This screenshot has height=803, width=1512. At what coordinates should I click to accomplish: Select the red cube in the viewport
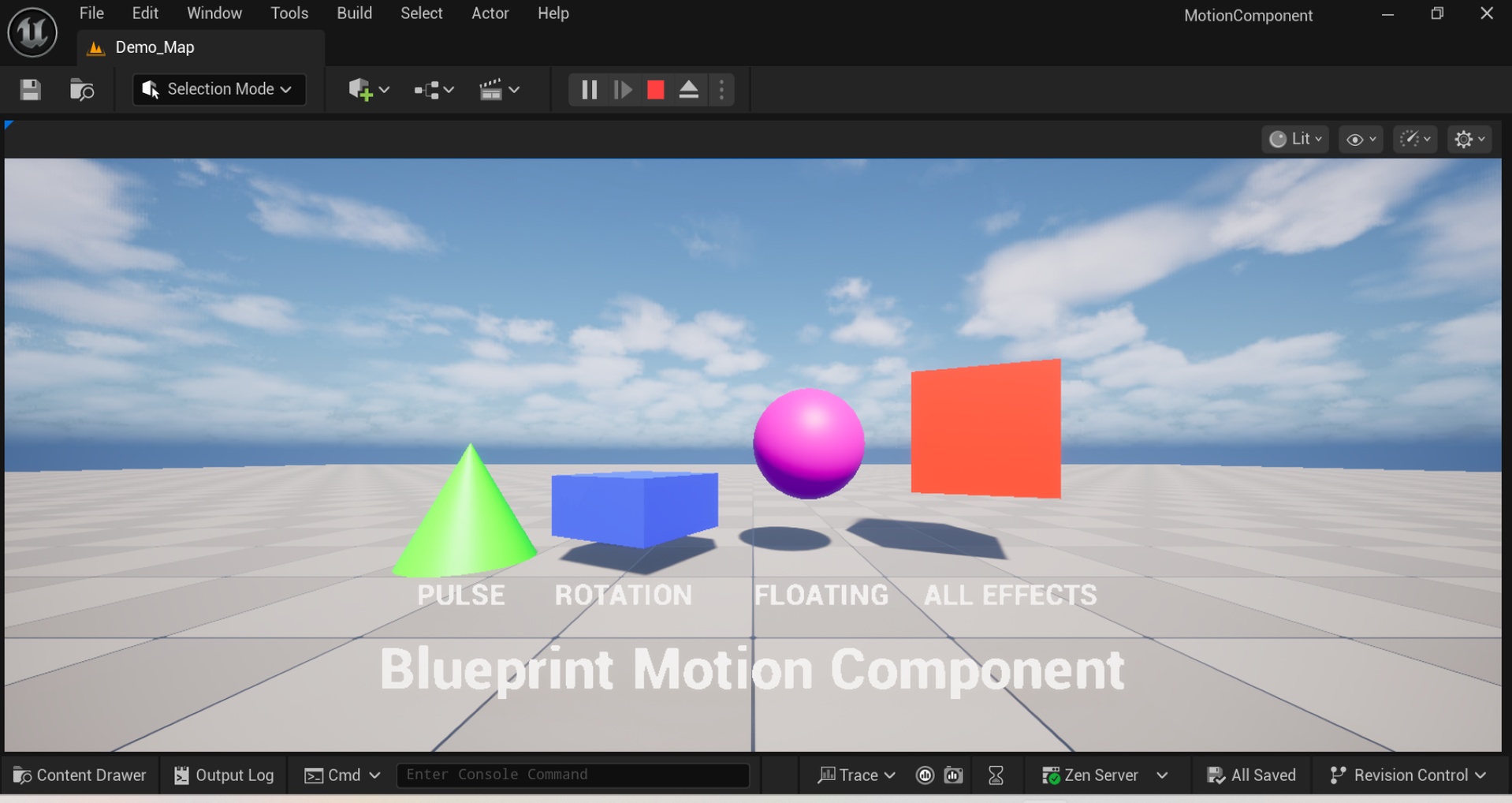[985, 429]
